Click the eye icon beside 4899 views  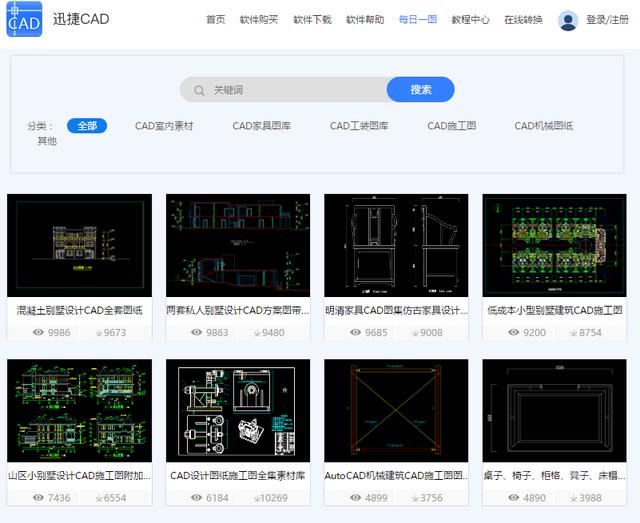[x=356, y=498]
